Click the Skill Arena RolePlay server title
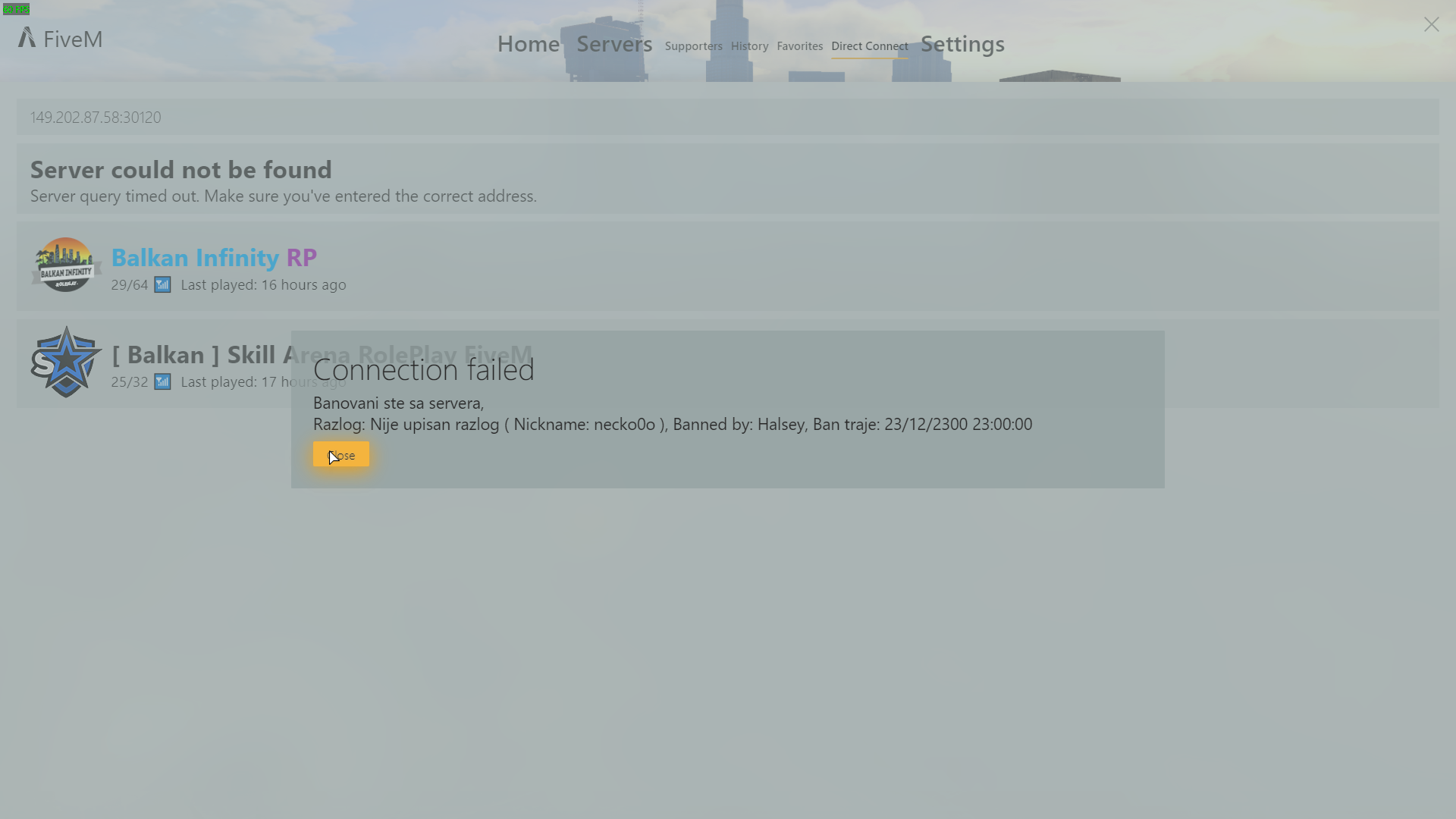This screenshot has width=1456, height=819. pos(197,355)
